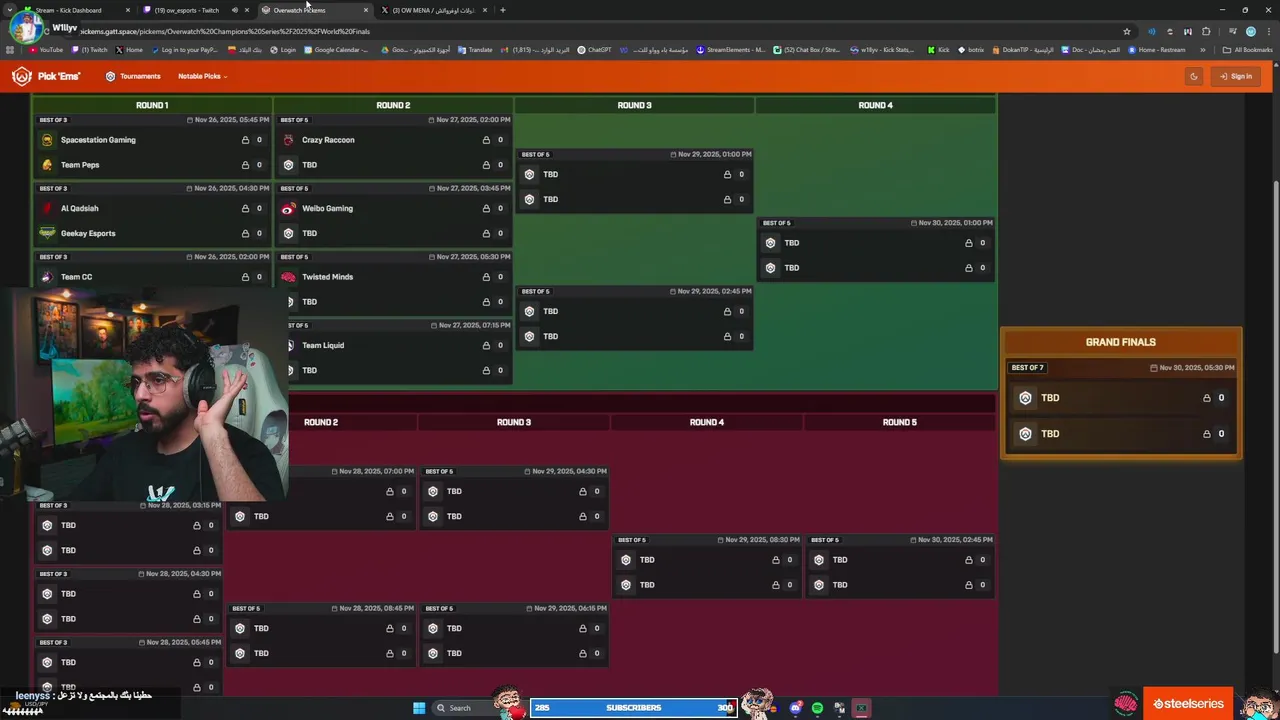1280x720 pixels.
Task: Click the Sign In button
Action: coord(1236,76)
